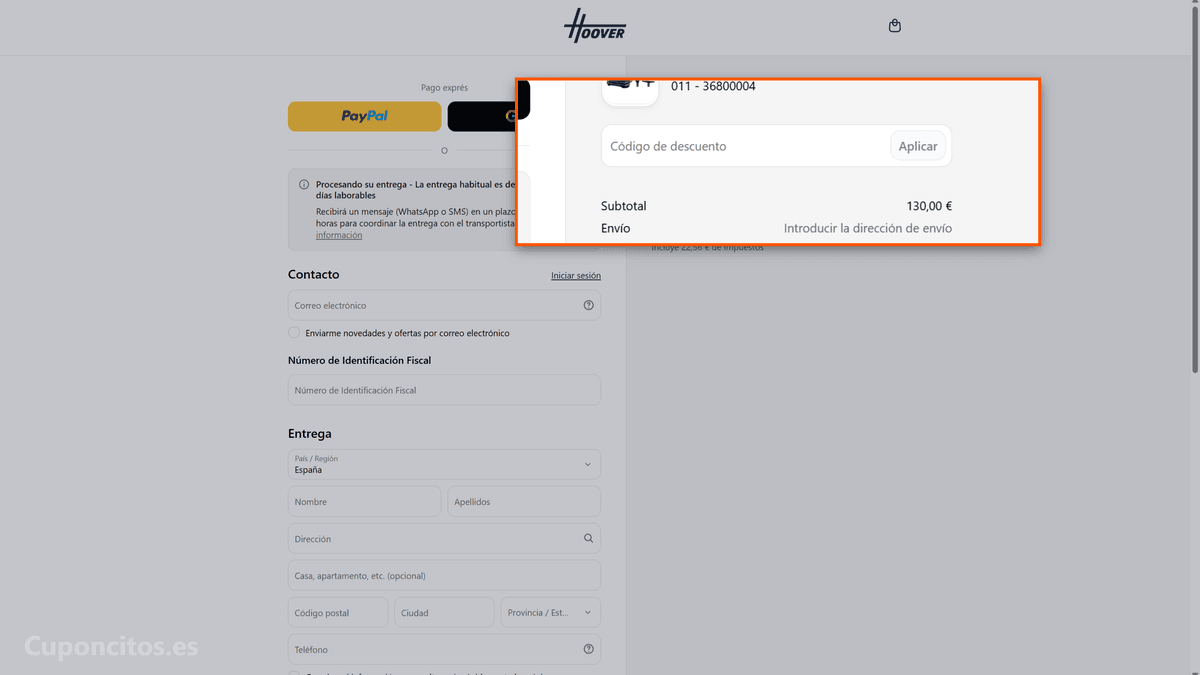Click the help icon in Correo electrónico field

coord(588,305)
